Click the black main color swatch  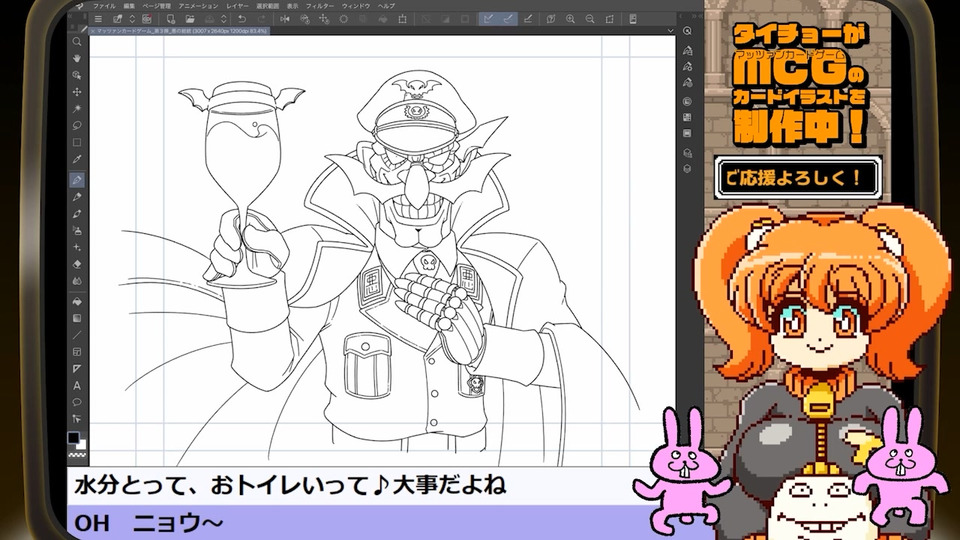(x=73, y=437)
